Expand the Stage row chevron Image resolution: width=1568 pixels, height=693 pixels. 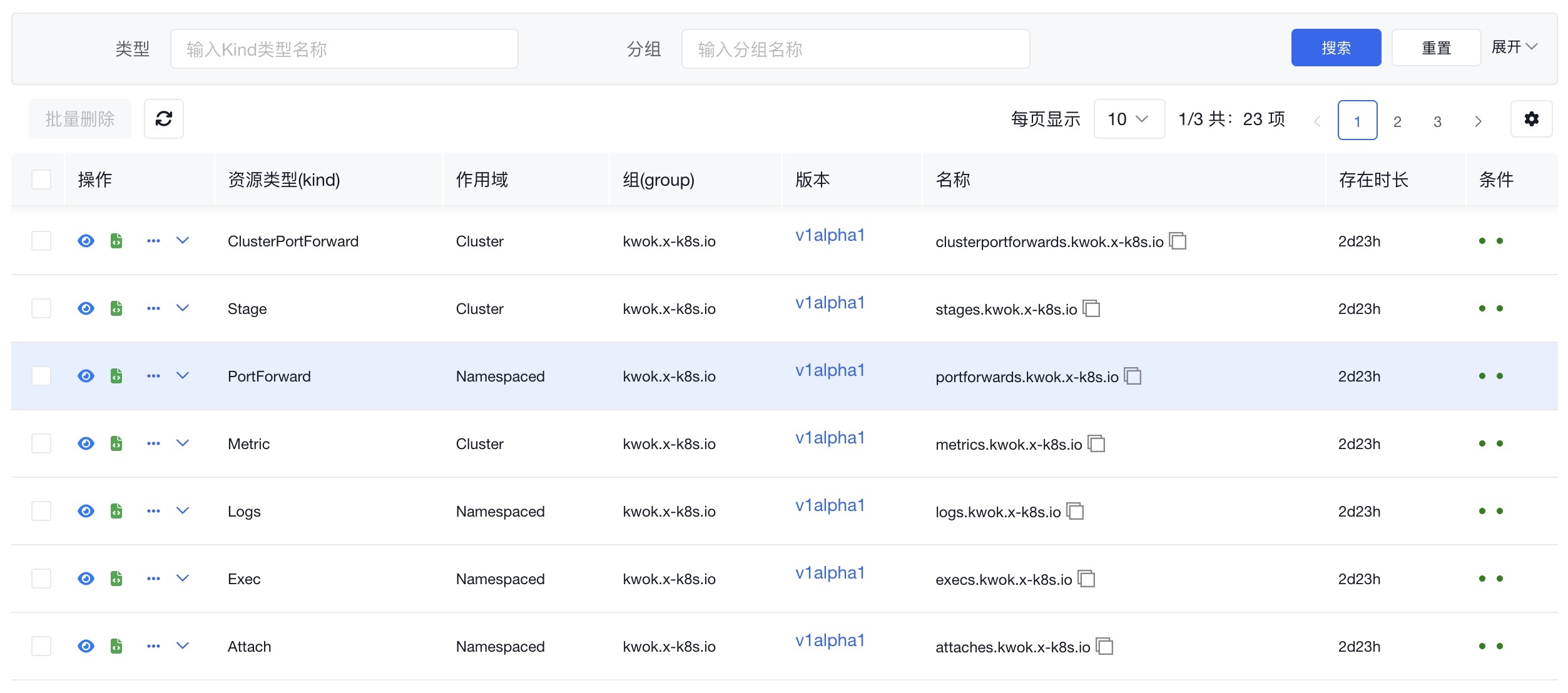(x=183, y=308)
